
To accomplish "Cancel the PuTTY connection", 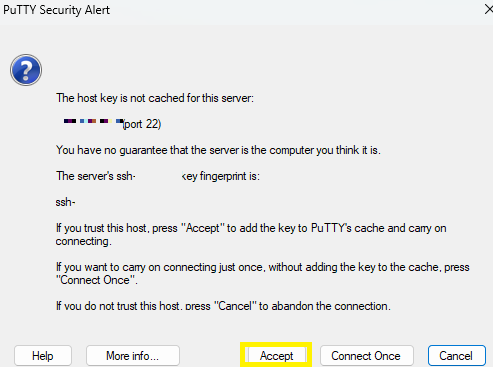I will (x=457, y=356).
